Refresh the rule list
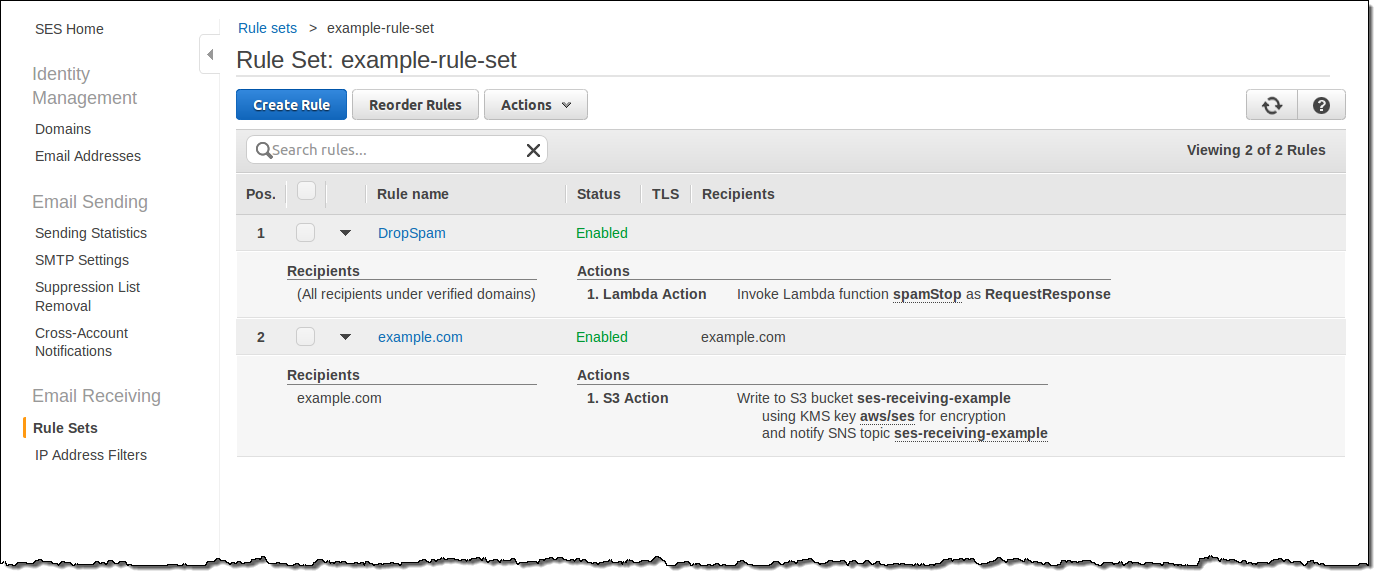The image size is (1379, 576). (1270, 104)
